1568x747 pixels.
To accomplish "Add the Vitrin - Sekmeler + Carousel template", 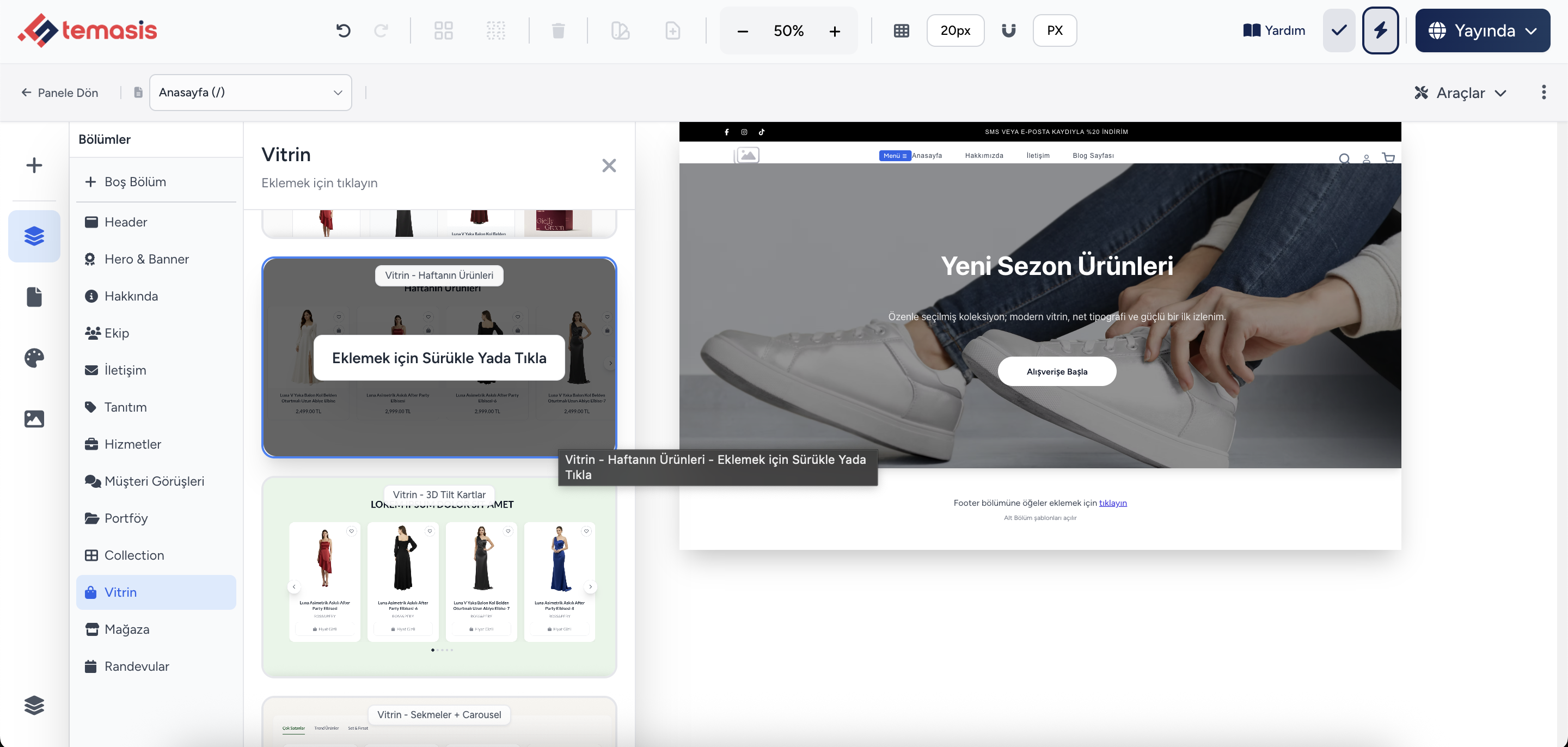I will tap(439, 722).
